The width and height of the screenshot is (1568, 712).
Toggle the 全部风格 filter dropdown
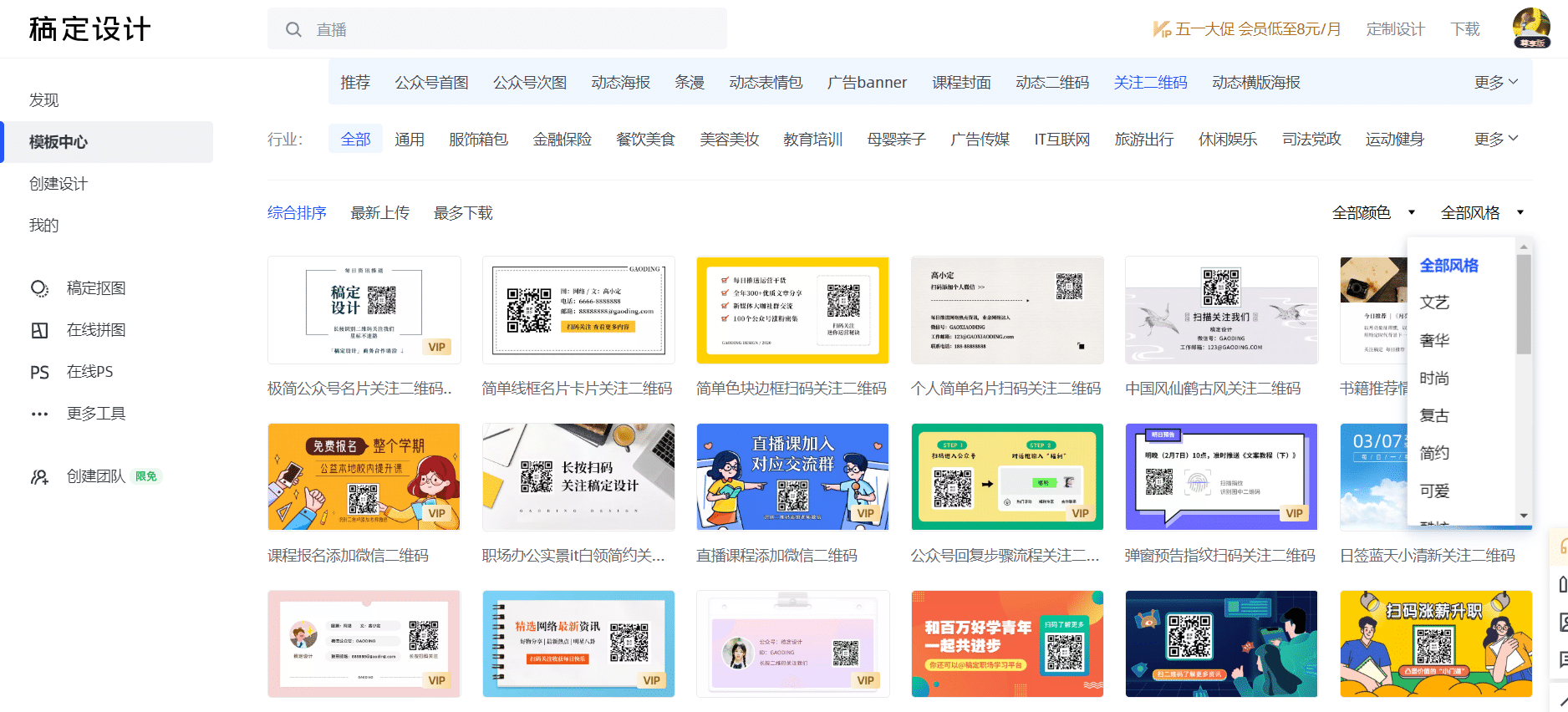coord(1482,212)
